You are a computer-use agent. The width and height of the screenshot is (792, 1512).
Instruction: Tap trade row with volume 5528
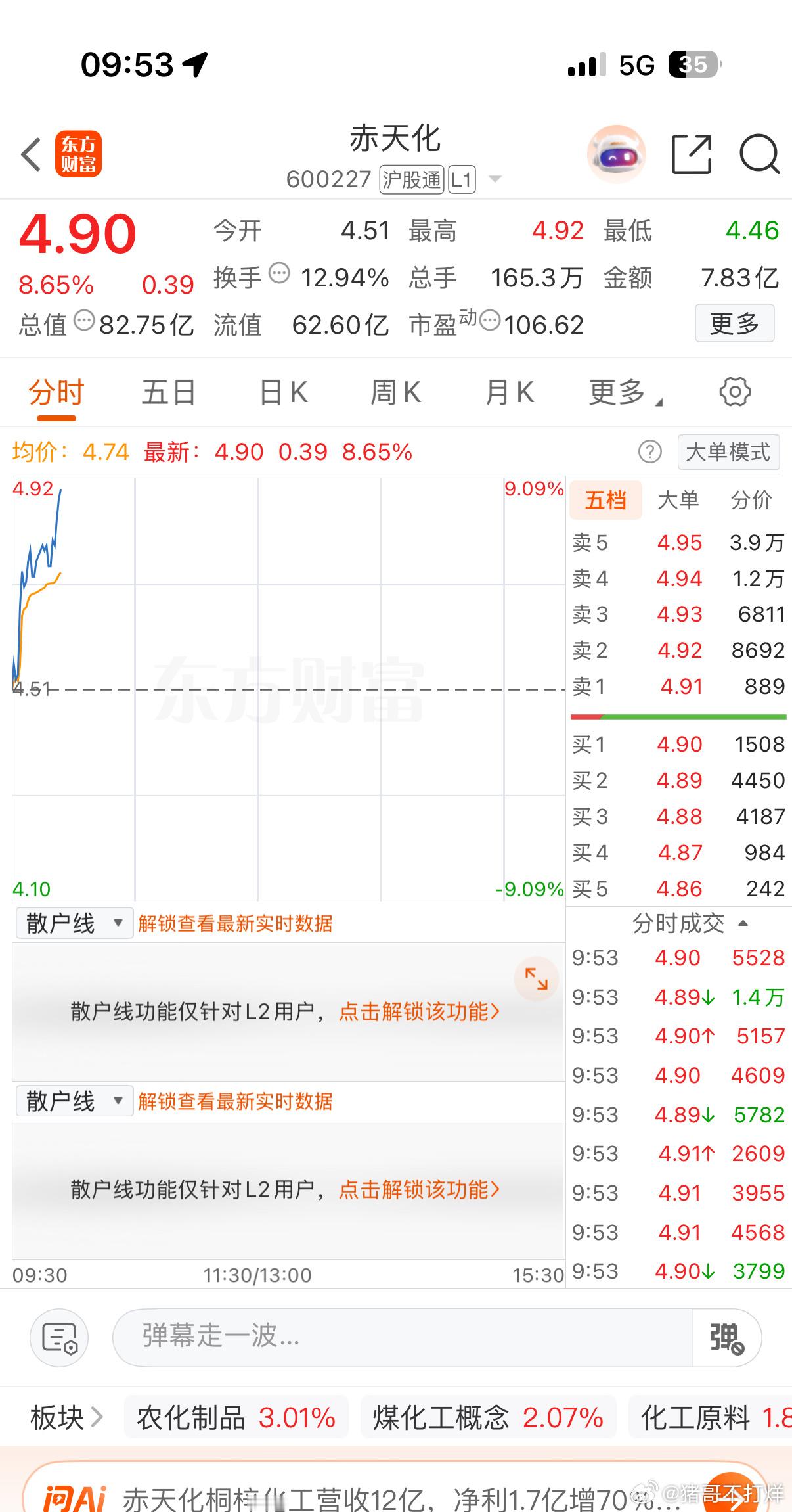click(x=678, y=958)
